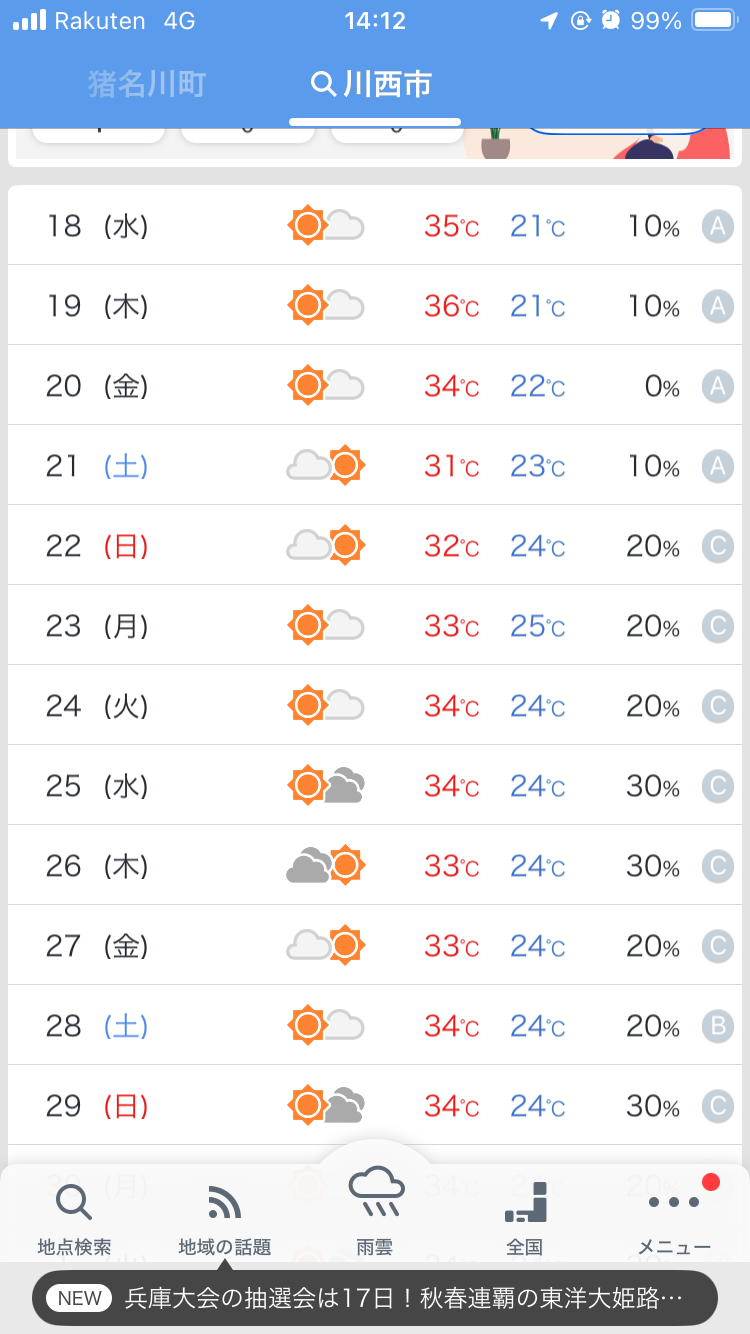This screenshot has height=1334, width=750.
Task: Open the 兵庫大会 news banner
Action: point(402,1298)
